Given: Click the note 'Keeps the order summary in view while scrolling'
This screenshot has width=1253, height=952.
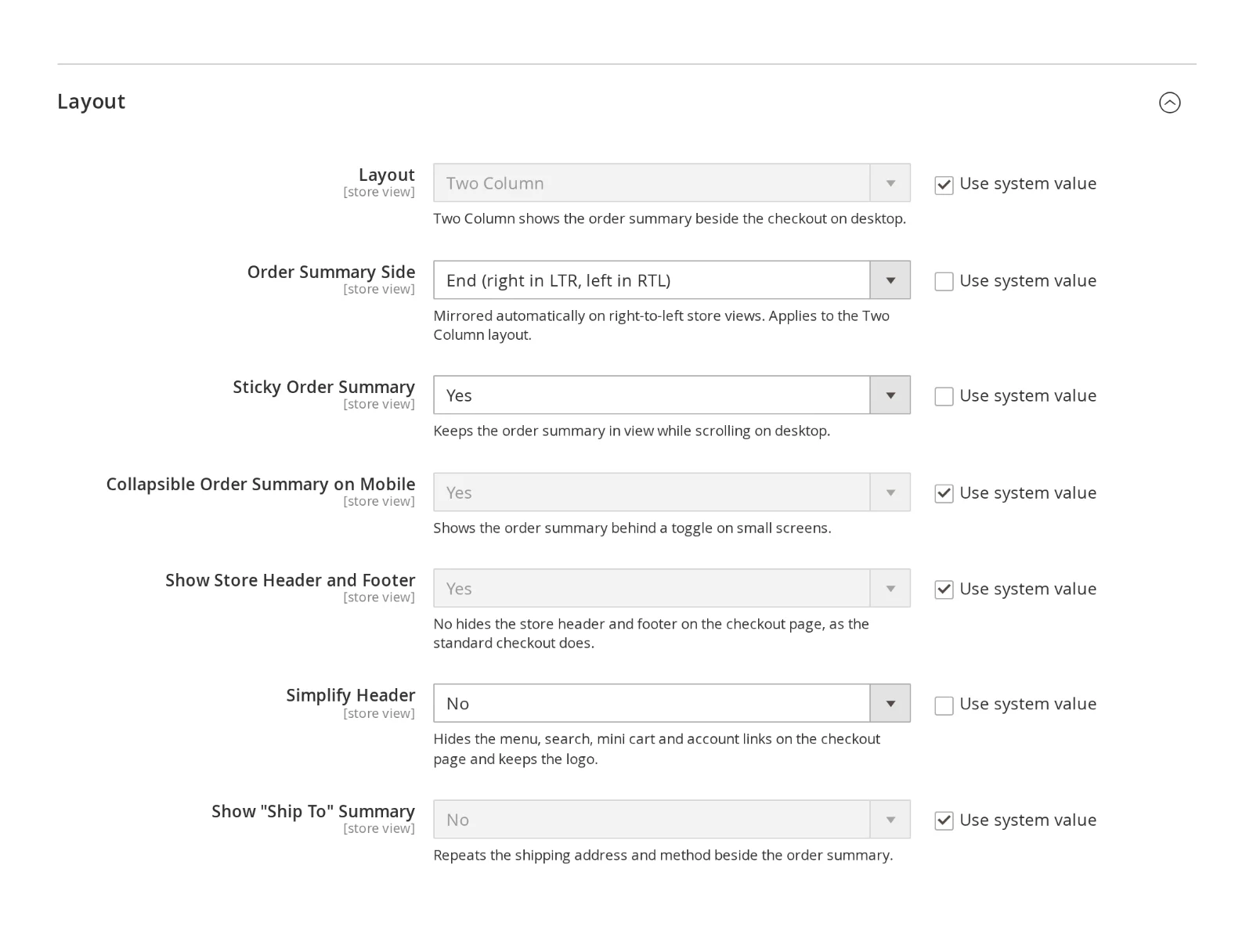Looking at the screenshot, I should tap(631, 431).
